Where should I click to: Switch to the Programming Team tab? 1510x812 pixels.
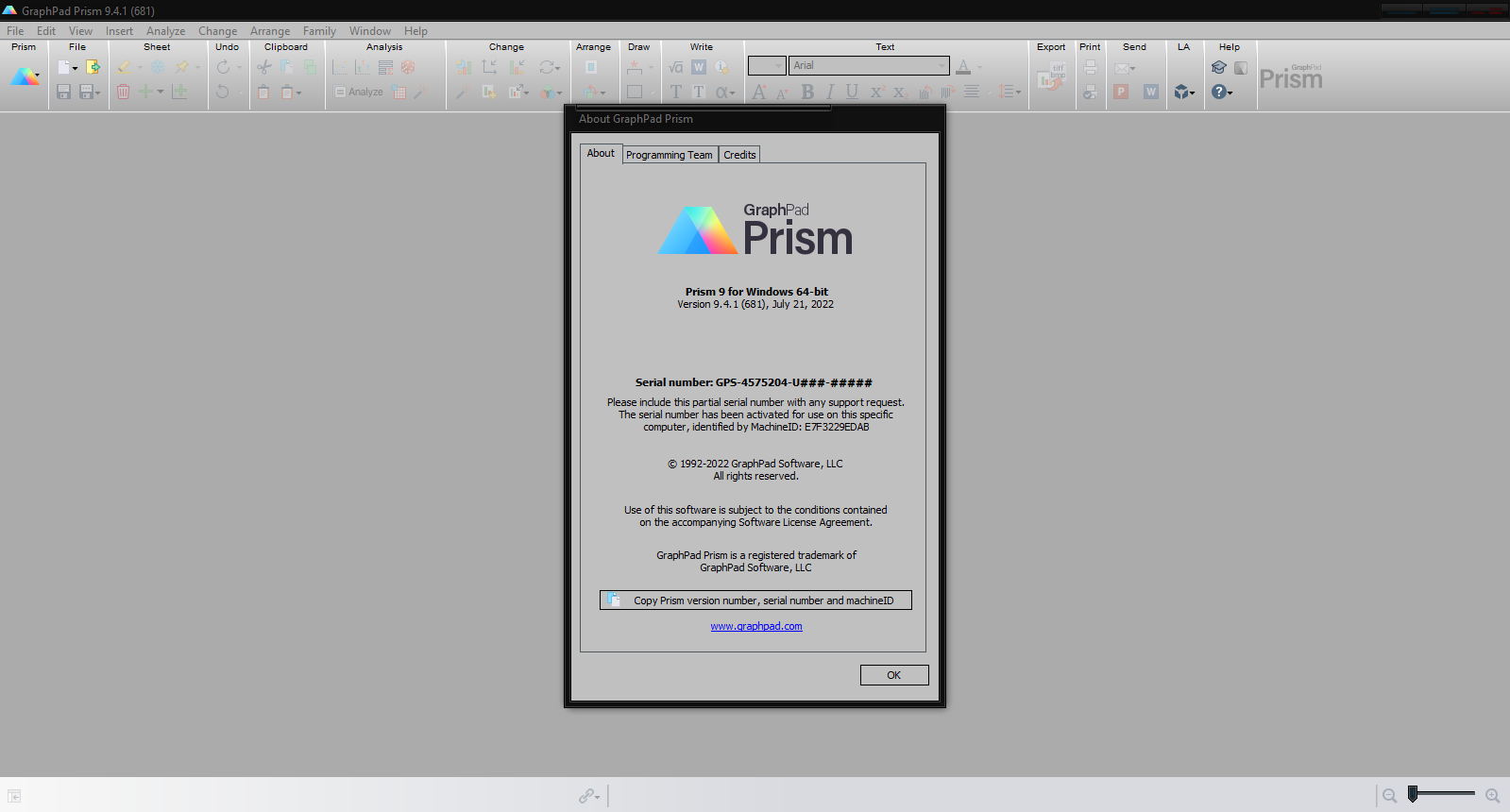tap(670, 155)
